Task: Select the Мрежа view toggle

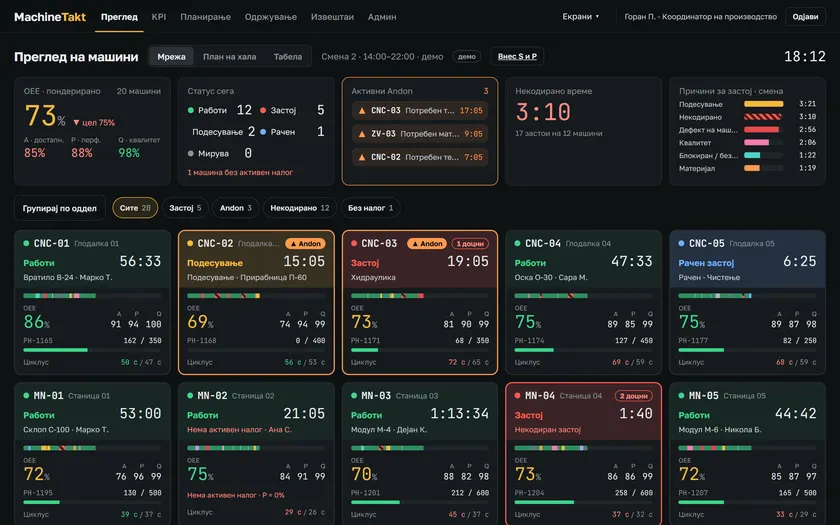Action: click(x=171, y=56)
